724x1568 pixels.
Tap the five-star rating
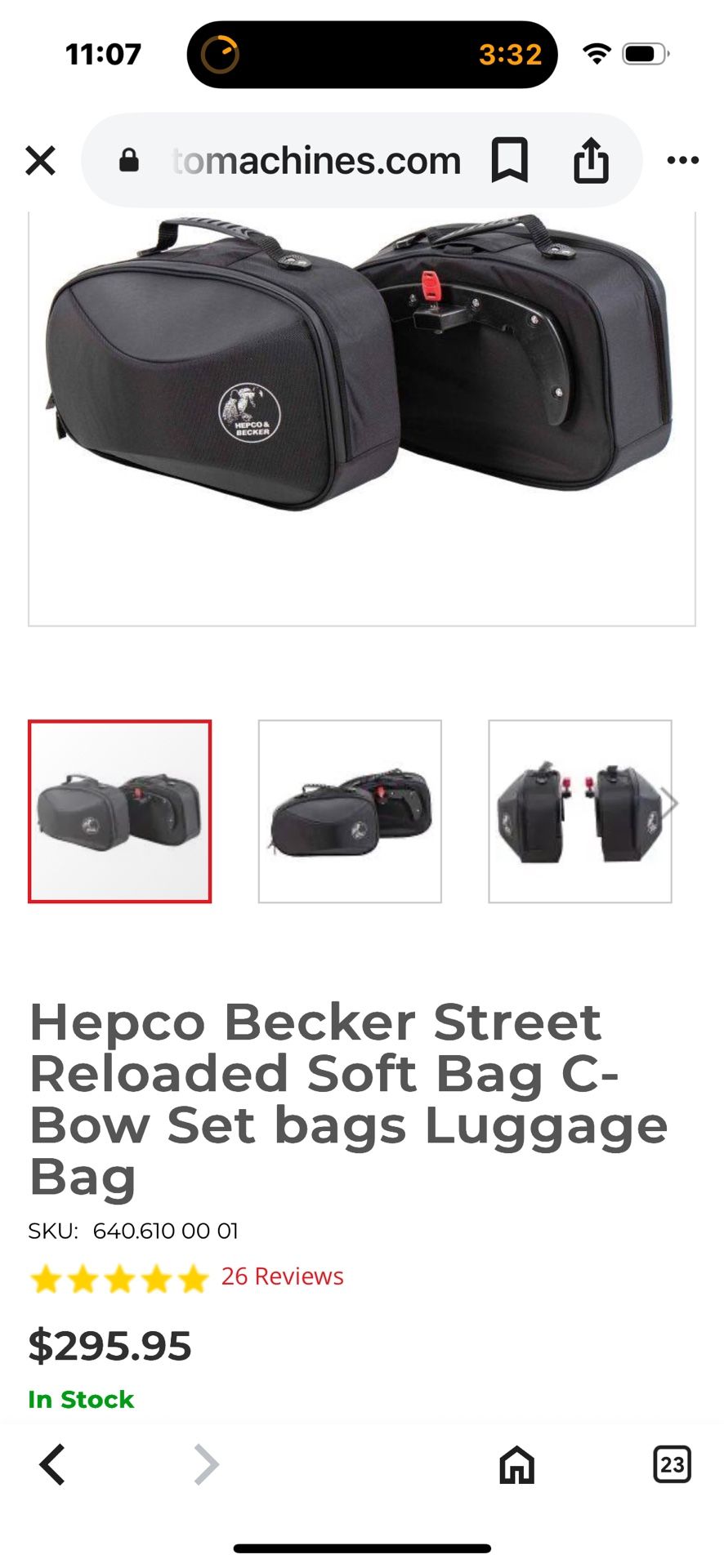(x=119, y=1279)
